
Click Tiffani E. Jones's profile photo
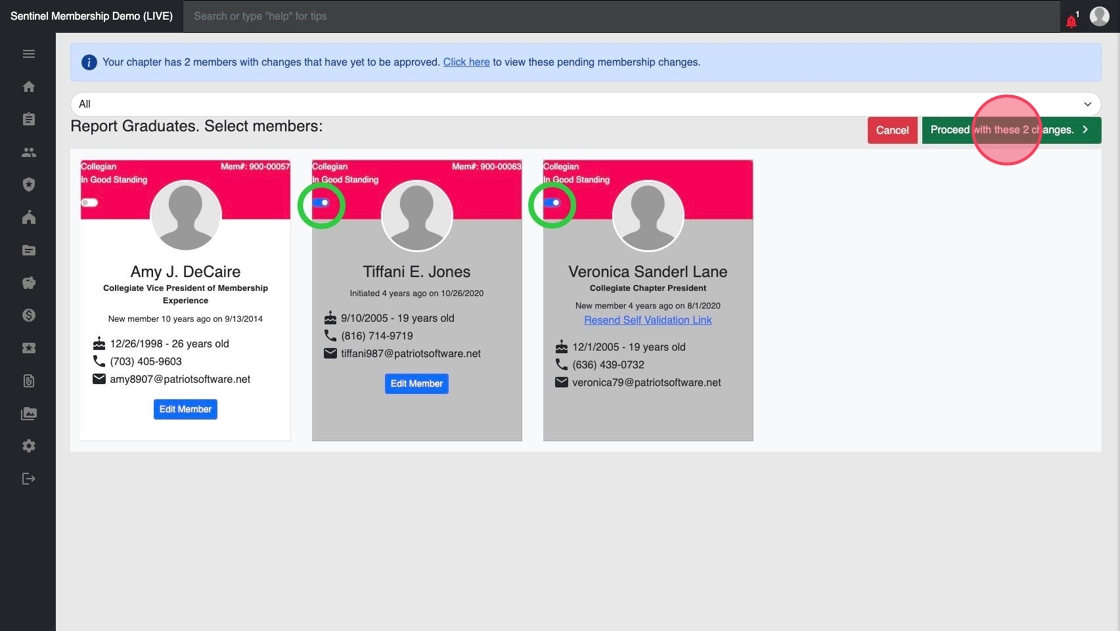pyautogui.click(x=416, y=215)
